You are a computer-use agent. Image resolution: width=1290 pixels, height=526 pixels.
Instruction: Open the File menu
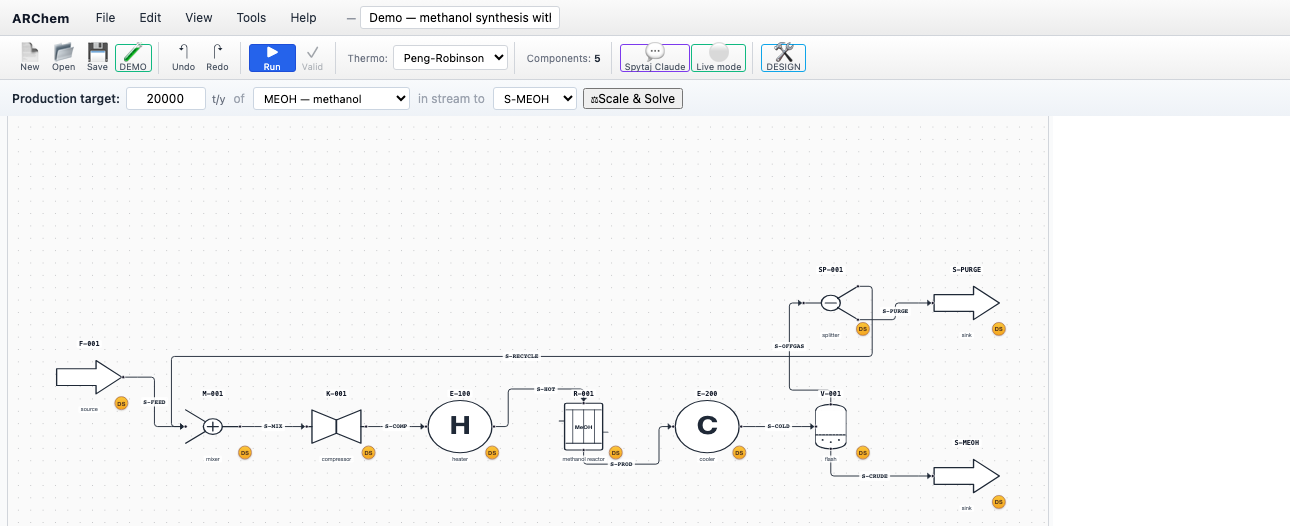tap(105, 18)
